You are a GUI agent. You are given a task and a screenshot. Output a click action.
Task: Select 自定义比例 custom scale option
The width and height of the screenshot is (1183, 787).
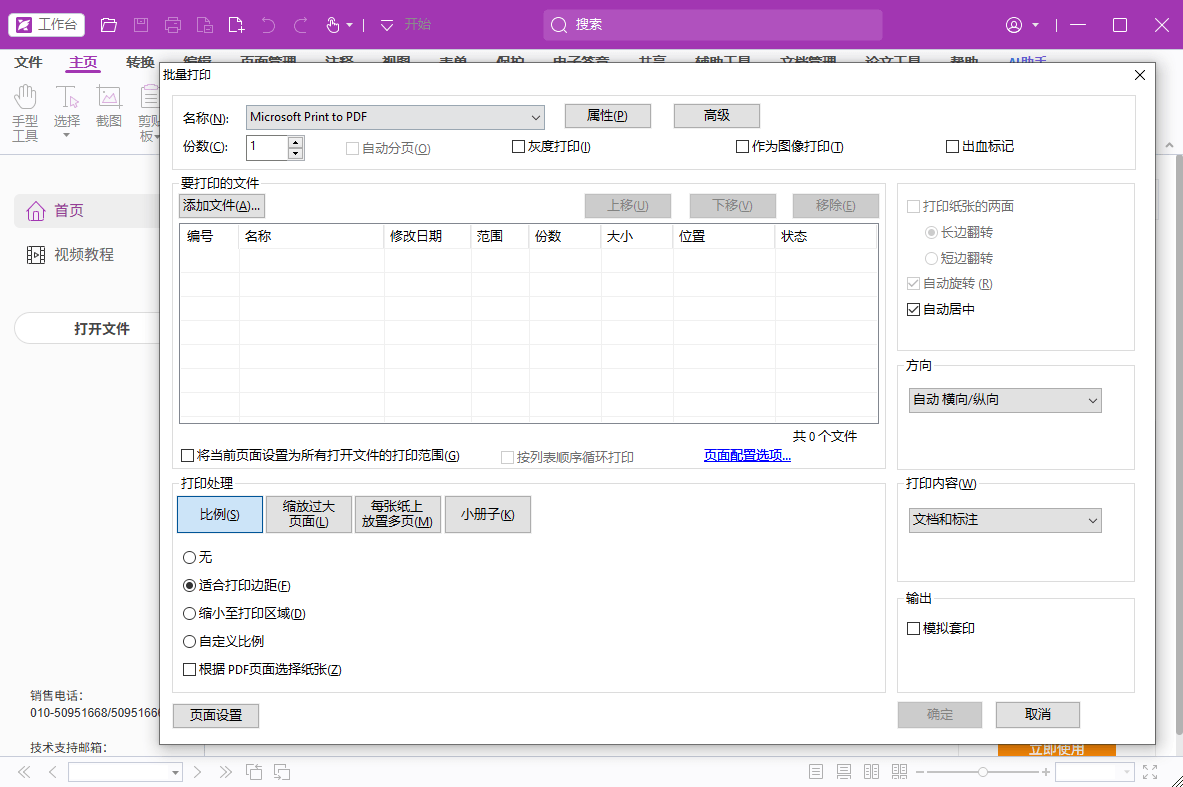[189, 641]
